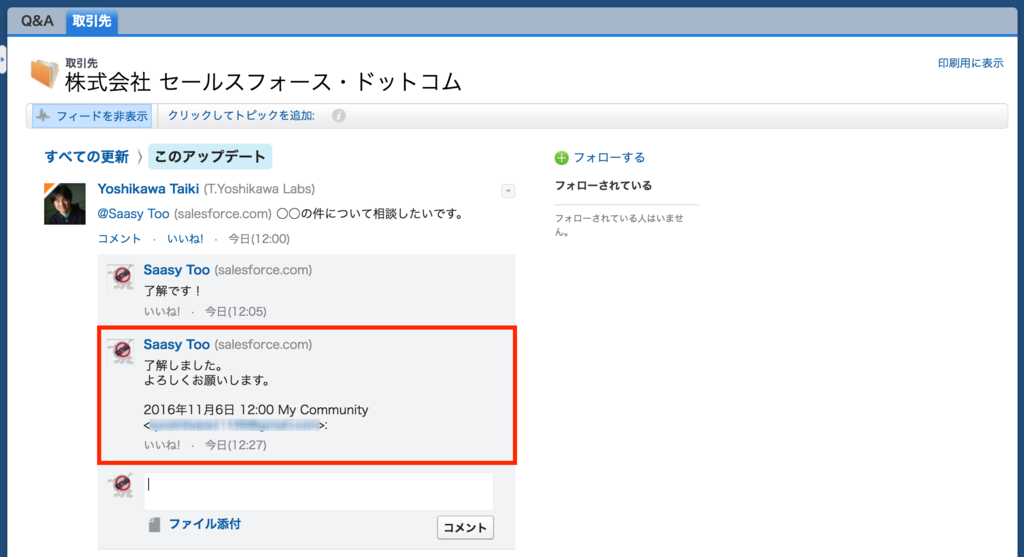Click the フォローされている heading
This screenshot has width=1024, height=557.
[x=603, y=185]
